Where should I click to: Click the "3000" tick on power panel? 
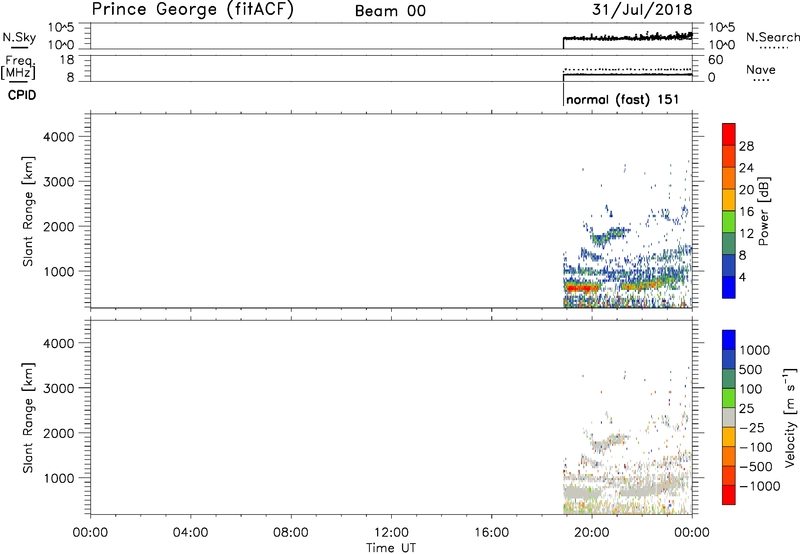pos(59,182)
